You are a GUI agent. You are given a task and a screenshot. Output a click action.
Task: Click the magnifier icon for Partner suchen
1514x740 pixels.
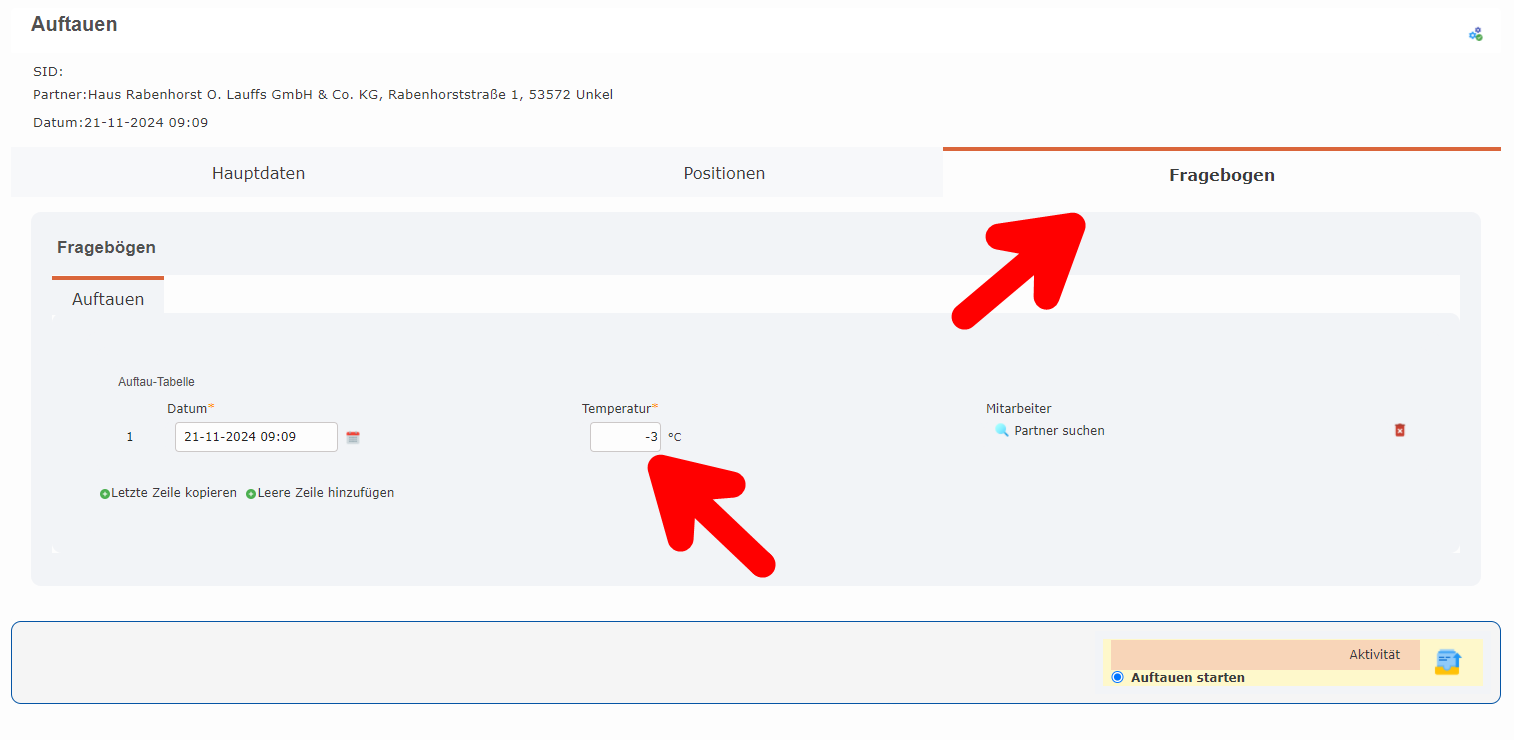pyautogui.click(x=1002, y=430)
